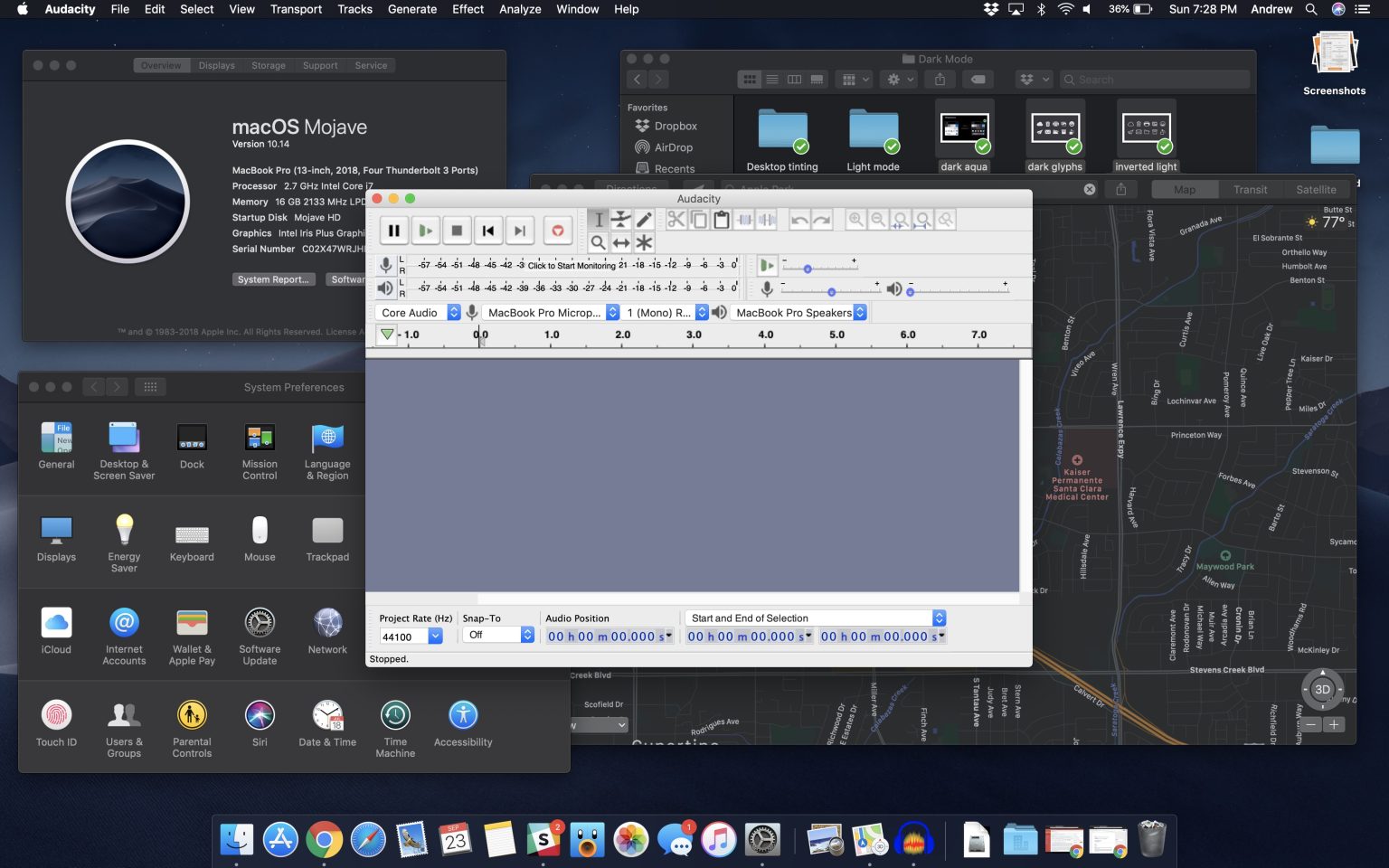Select the dark aqua wallpaper thumbnail
This screenshot has height=868, width=1389.
coord(964,127)
